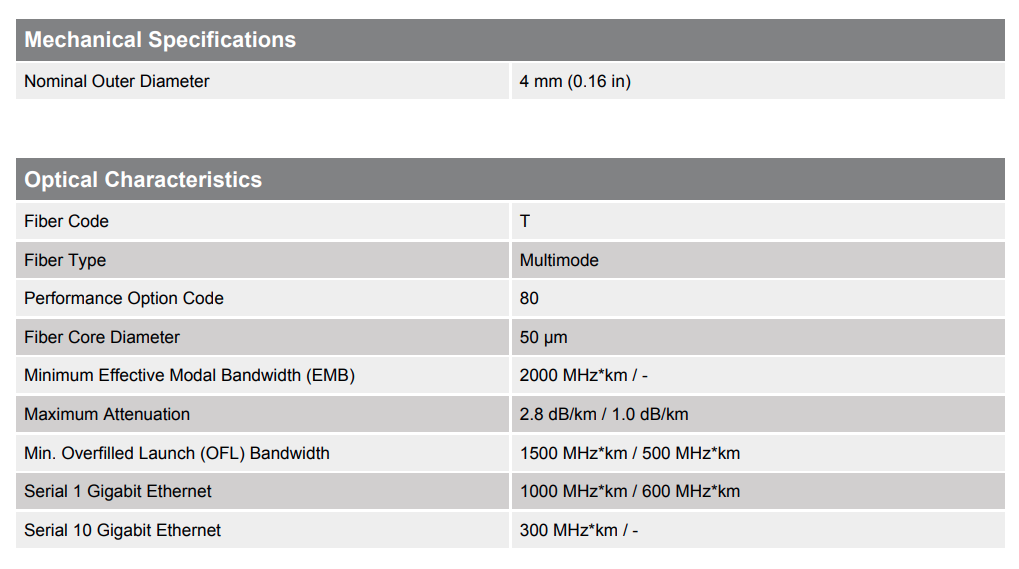Select Min. Overfilled Launch Bandwidth label
The height and width of the screenshot is (569, 1019).
(177, 453)
